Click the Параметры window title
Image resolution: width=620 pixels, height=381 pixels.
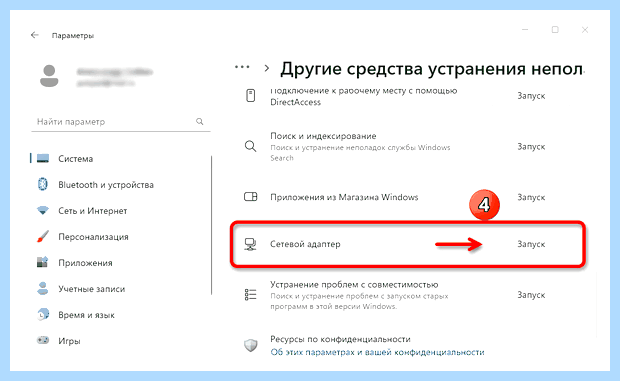(x=73, y=36)
